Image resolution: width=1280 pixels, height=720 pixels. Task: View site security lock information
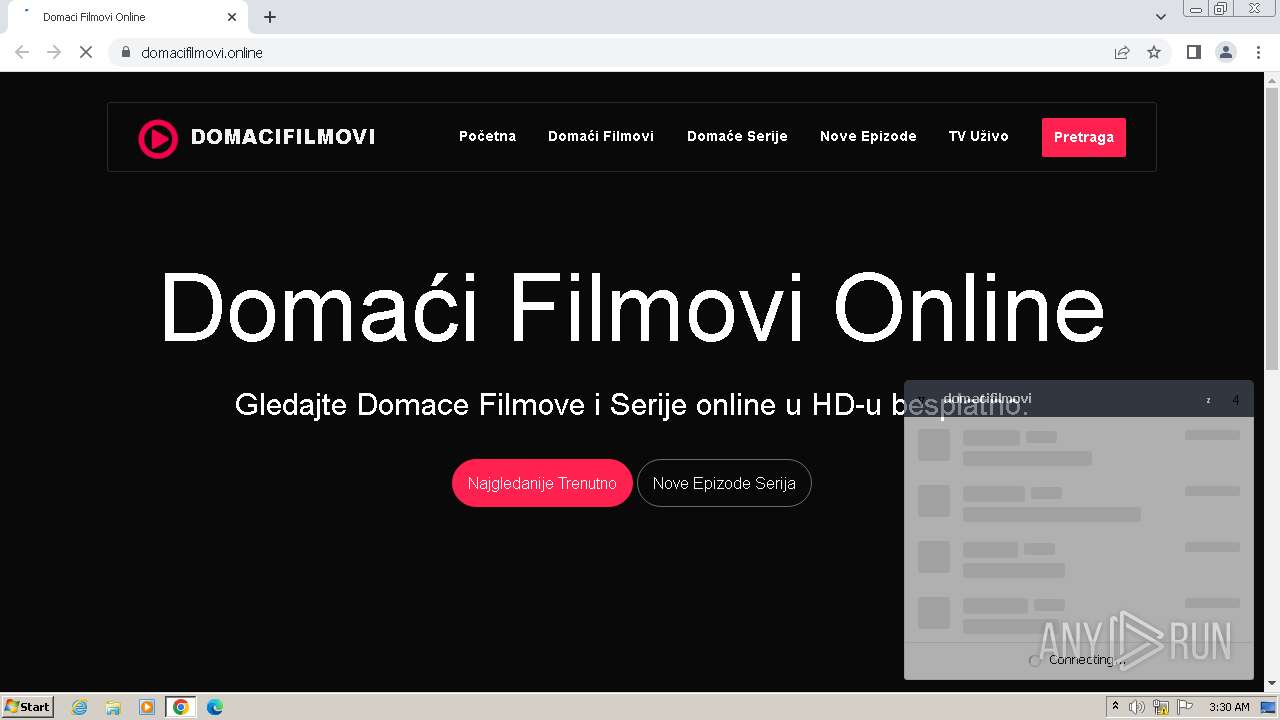[x=125, y=52]
